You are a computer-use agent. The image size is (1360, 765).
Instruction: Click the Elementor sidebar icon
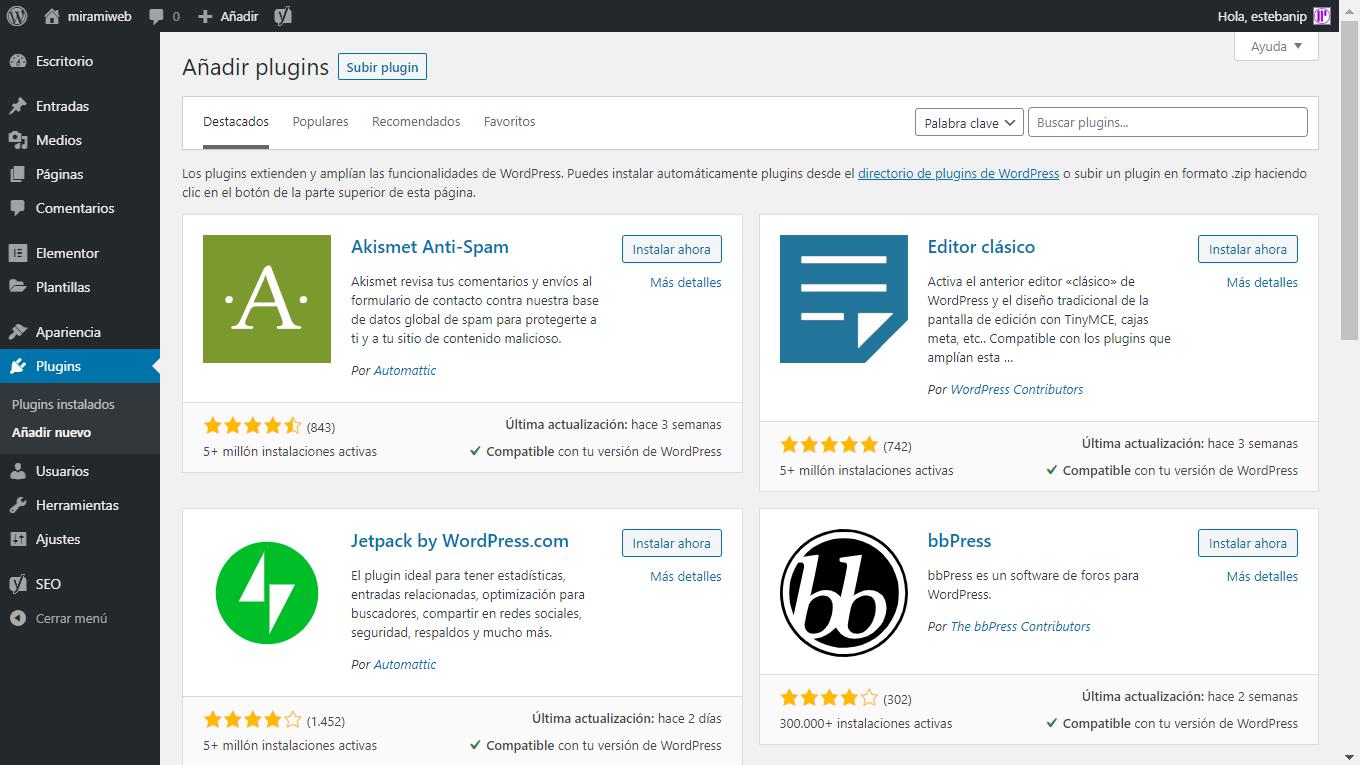[17, 253]
